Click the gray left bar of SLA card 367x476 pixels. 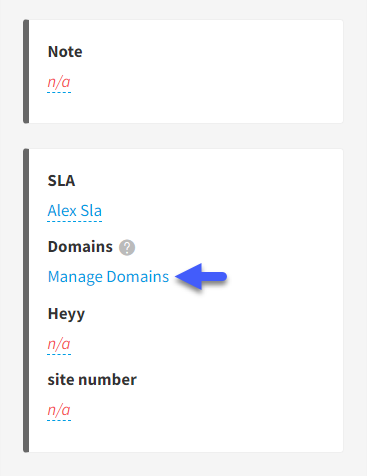(x=26, y=301)
